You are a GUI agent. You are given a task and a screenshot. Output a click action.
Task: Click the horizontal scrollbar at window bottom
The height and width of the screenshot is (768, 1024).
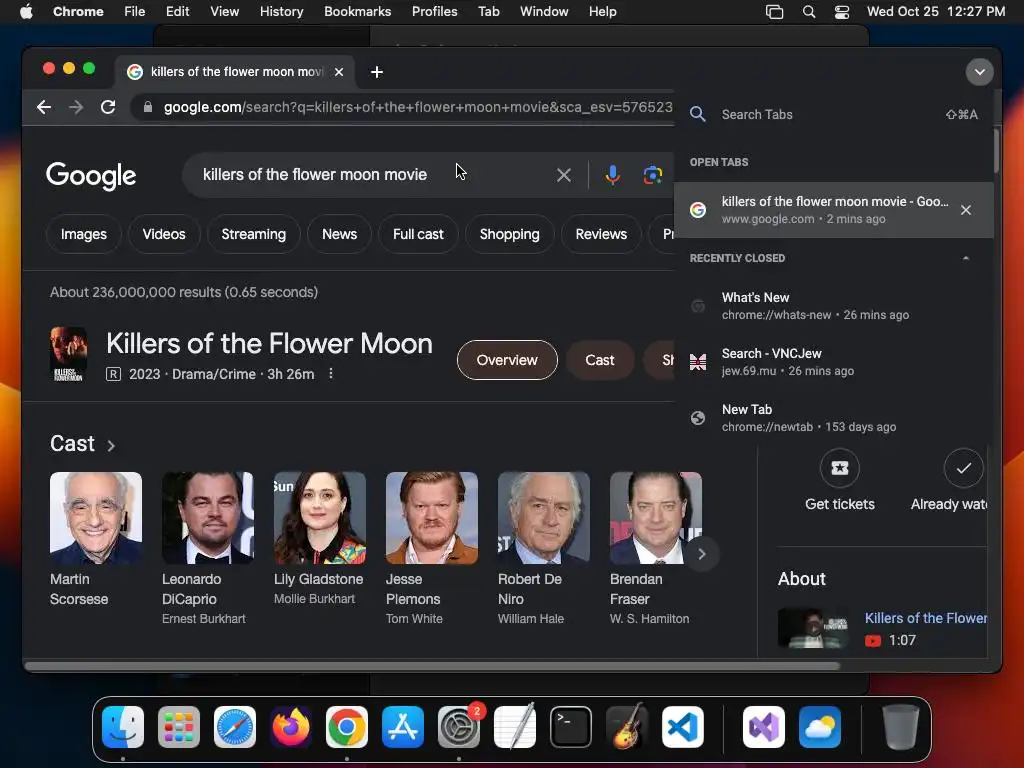point(431,666)
